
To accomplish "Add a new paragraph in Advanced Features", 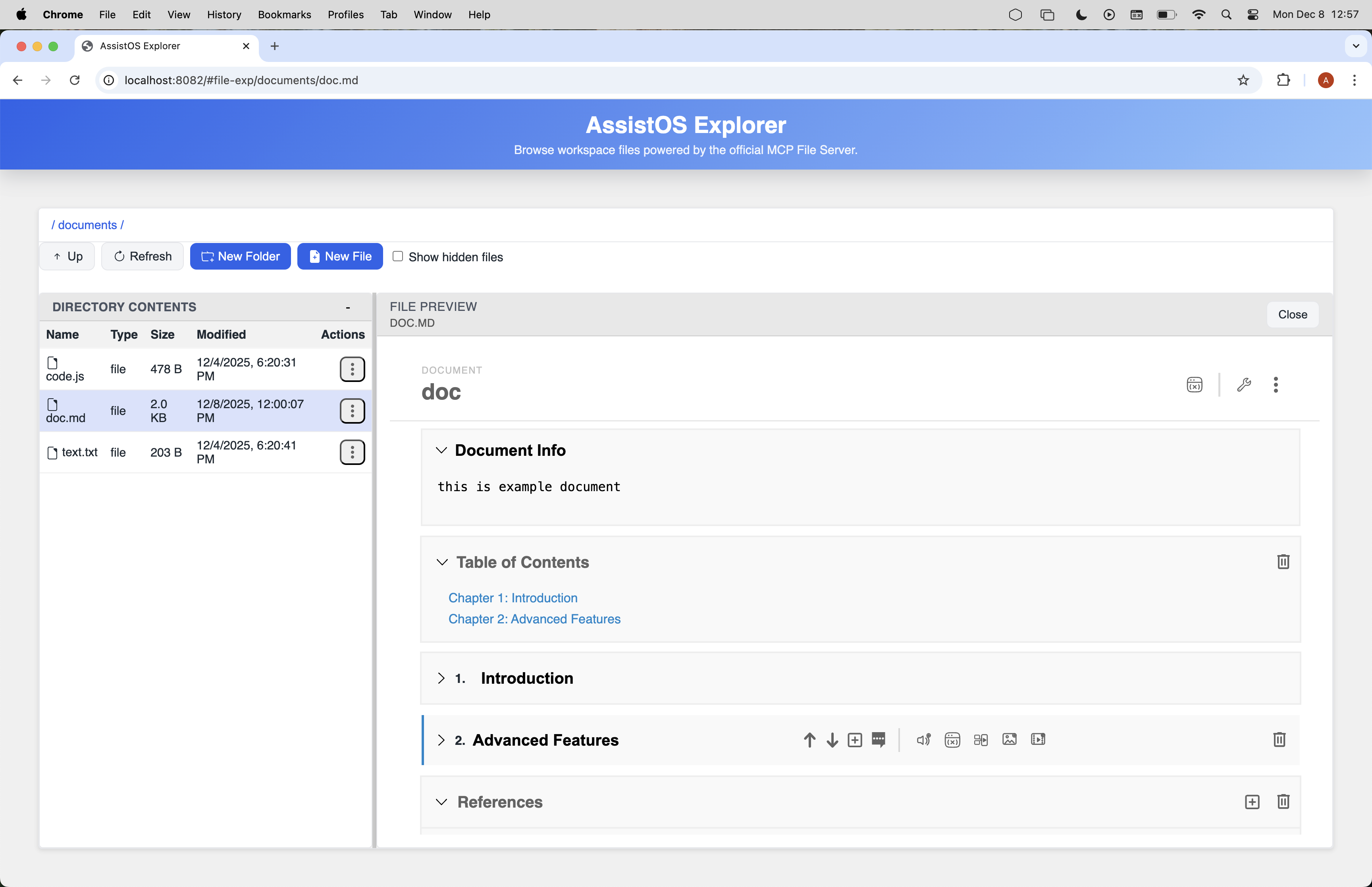I will [x=854, y=740].
